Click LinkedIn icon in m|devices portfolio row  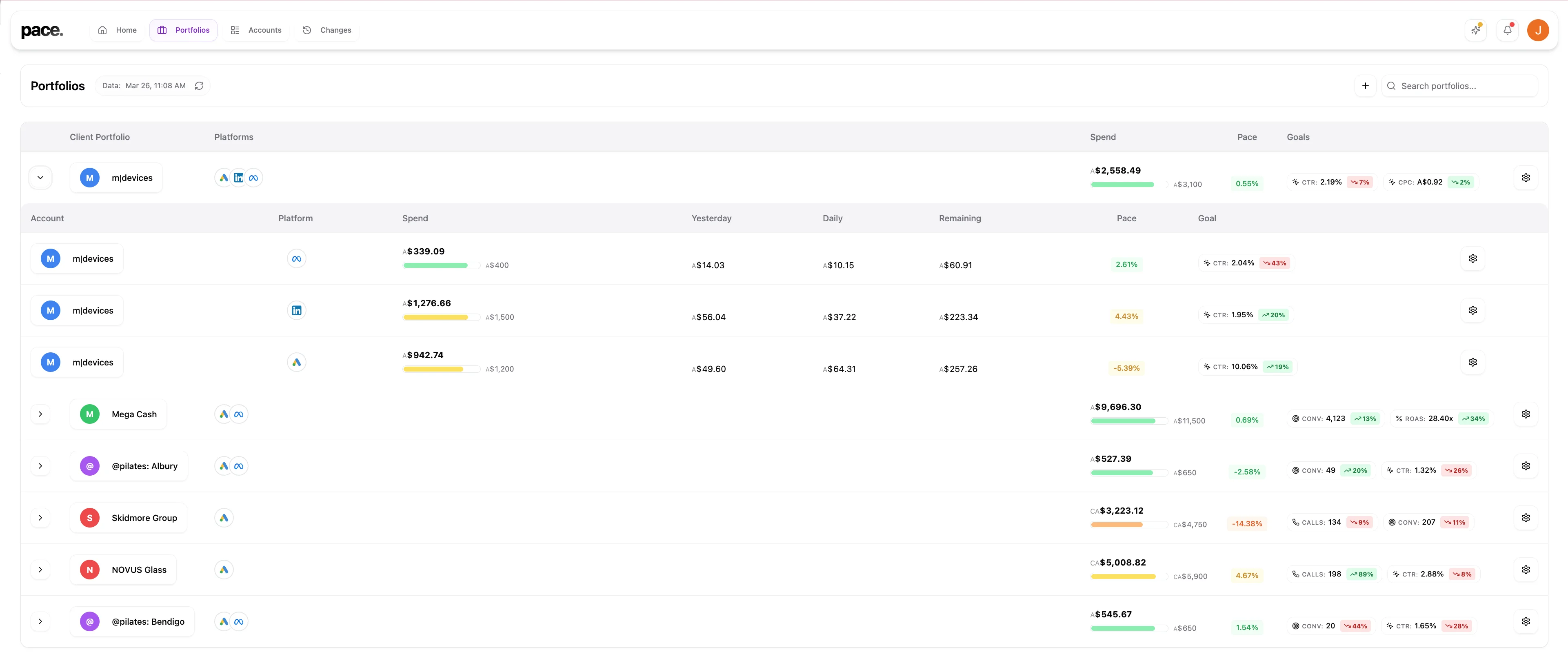tap(239, 178)
